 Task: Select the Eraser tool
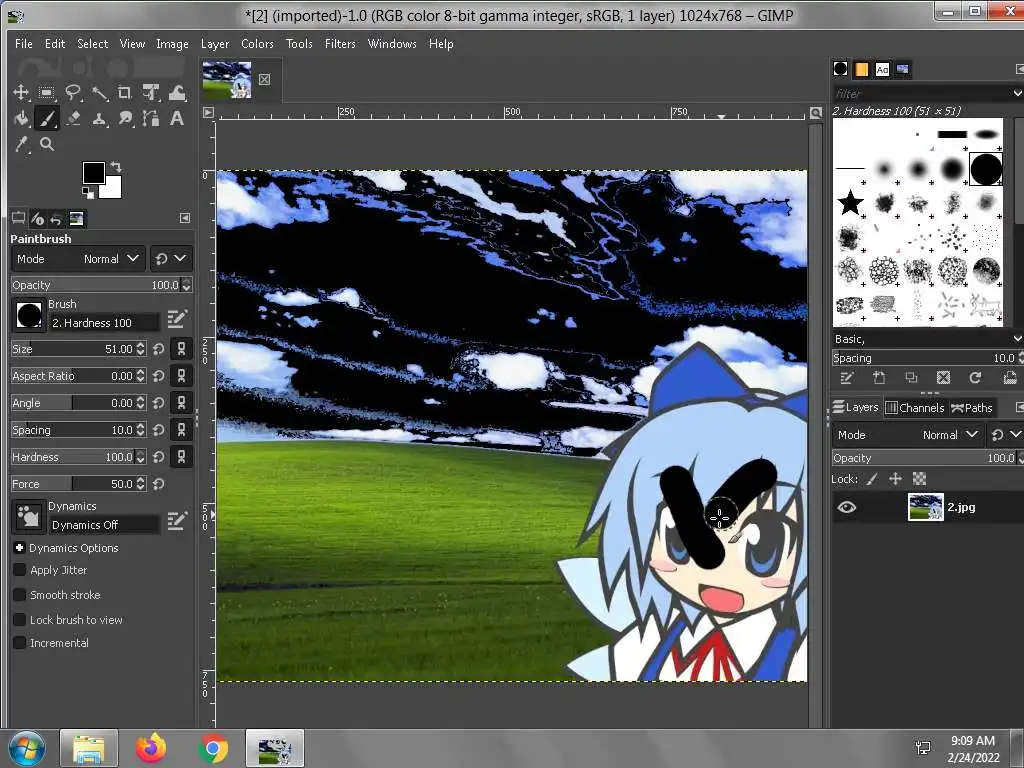[x=73, y=118]
